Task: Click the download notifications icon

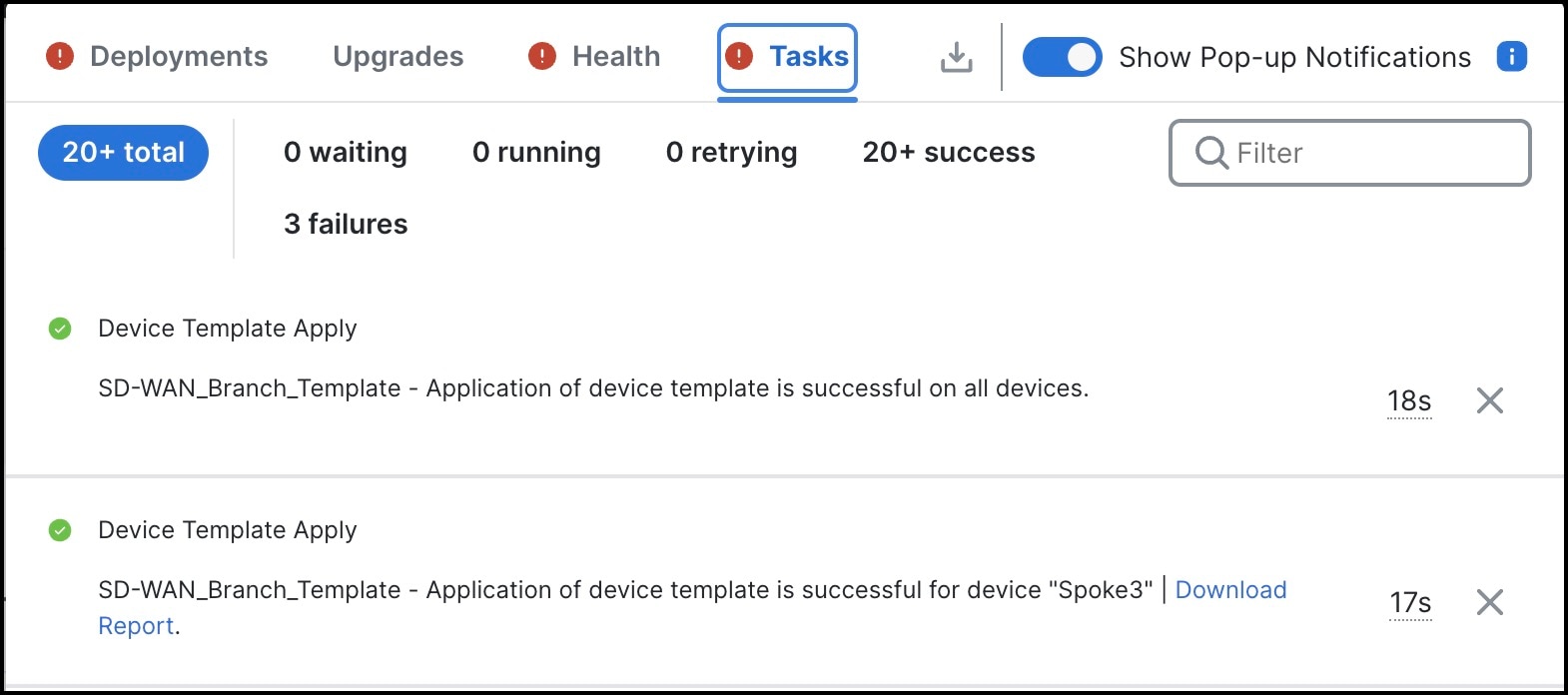Action: pos(956,57)
